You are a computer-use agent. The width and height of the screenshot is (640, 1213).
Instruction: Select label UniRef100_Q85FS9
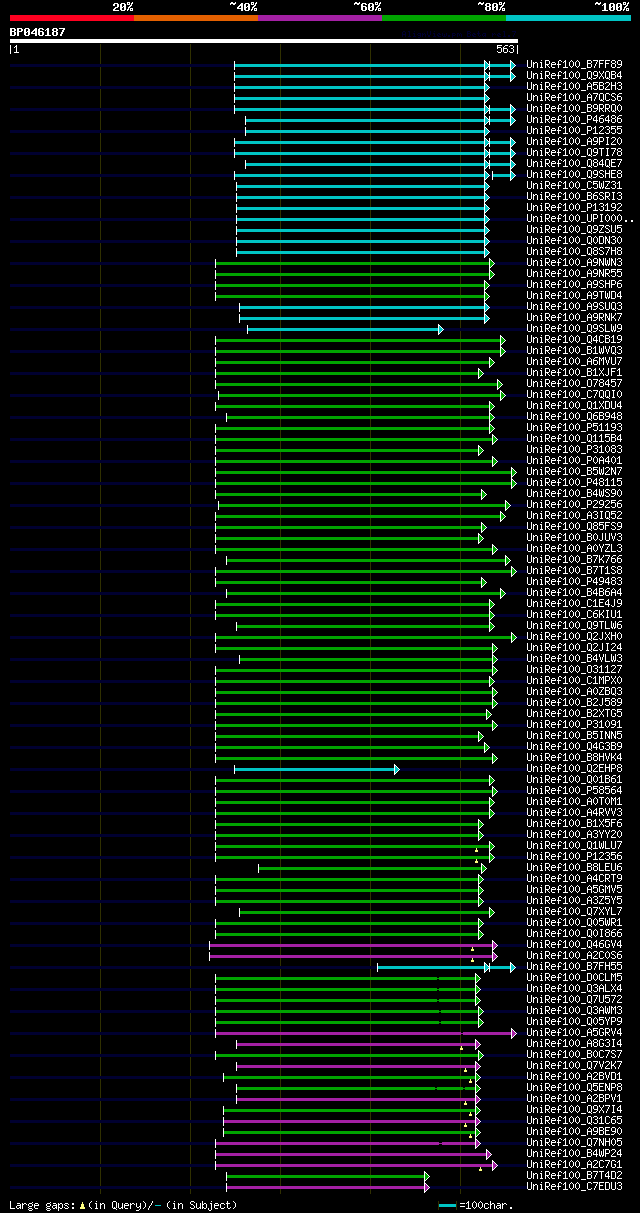(573, 526)
